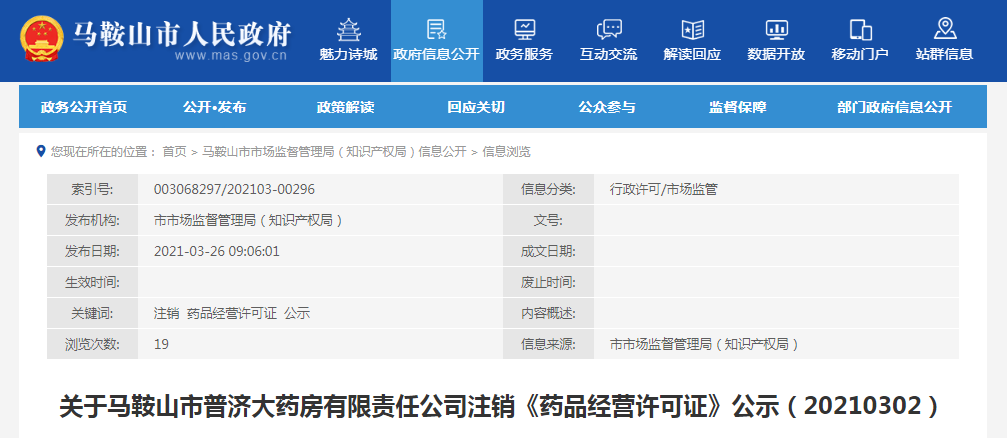Click the 信息浏览 breadcrumb

[507, 152]
